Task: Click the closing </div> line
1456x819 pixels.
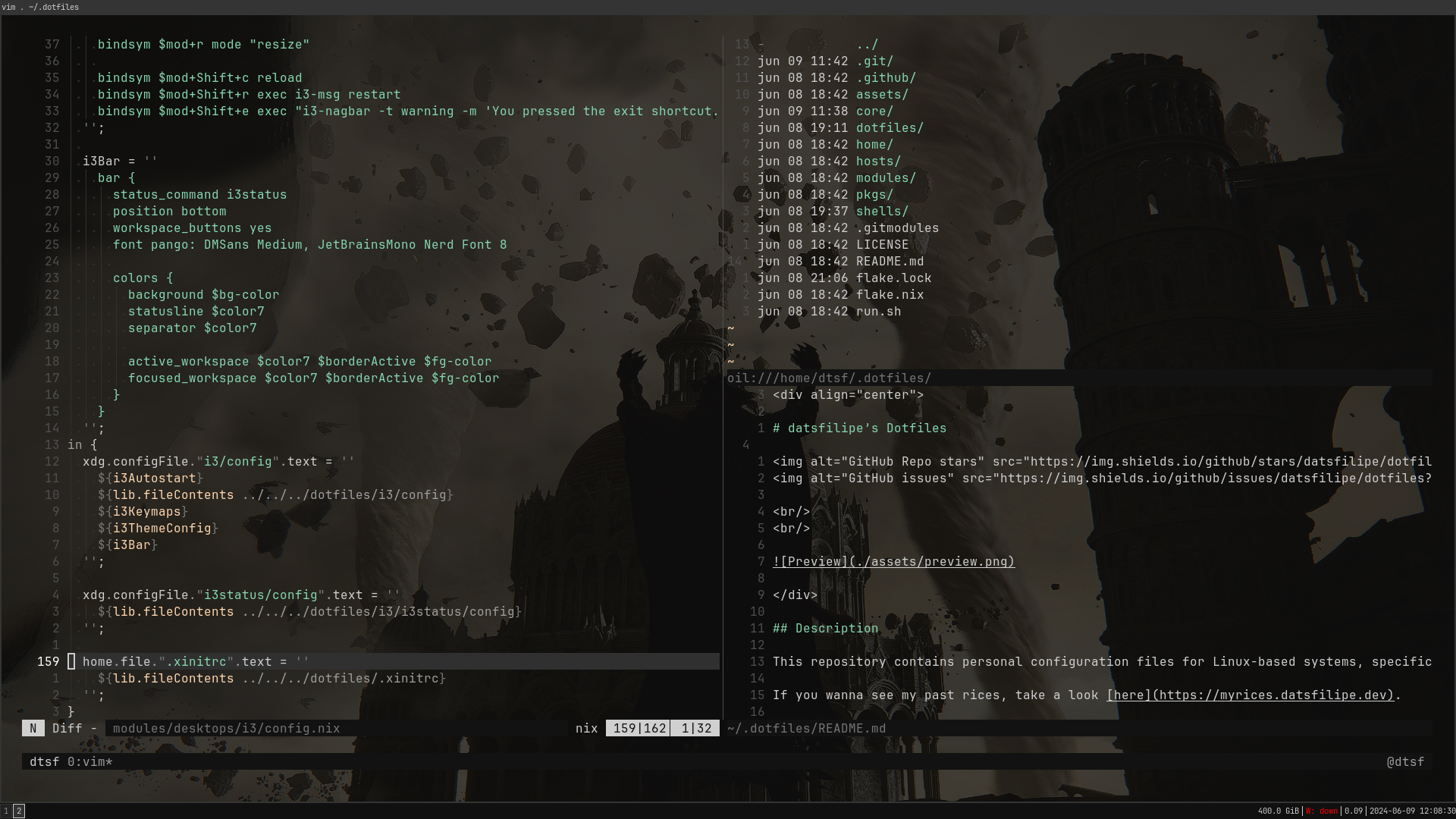Action: tap(795, 595)
